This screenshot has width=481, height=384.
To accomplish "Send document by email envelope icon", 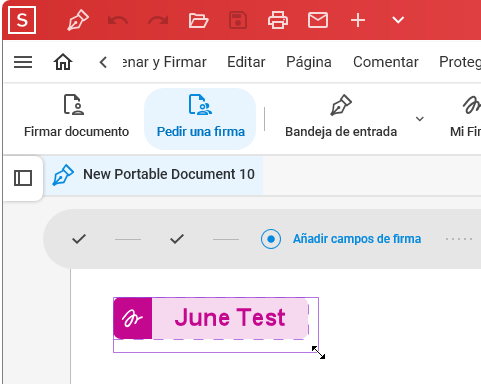I will click(x=318, y=20).
